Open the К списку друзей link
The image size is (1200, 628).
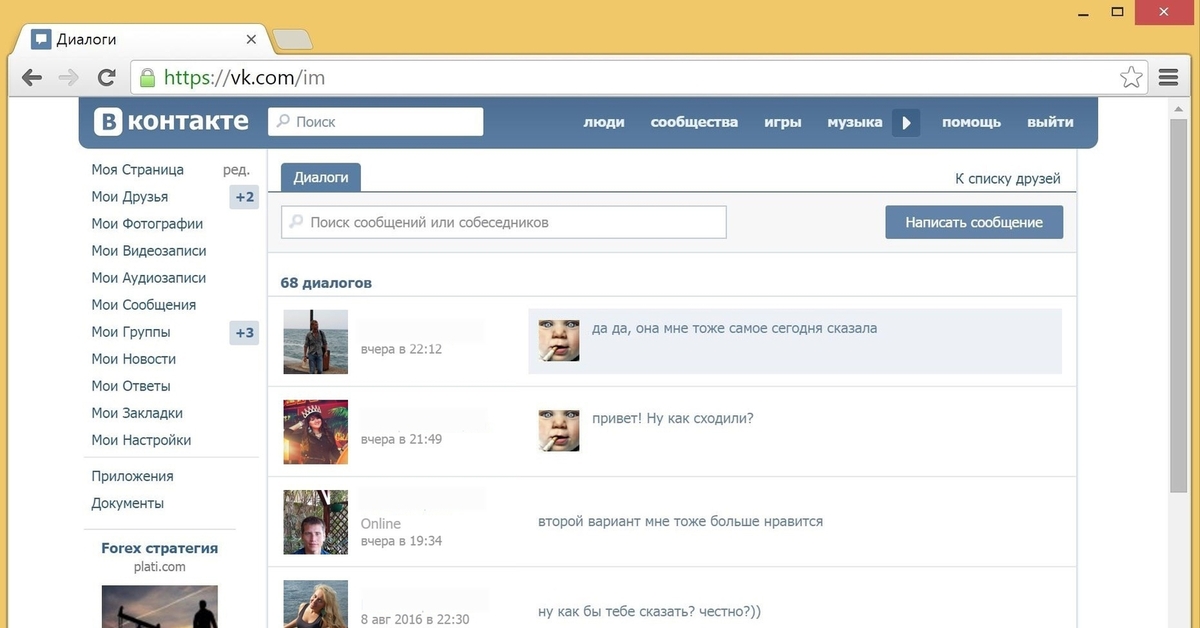1007,179
